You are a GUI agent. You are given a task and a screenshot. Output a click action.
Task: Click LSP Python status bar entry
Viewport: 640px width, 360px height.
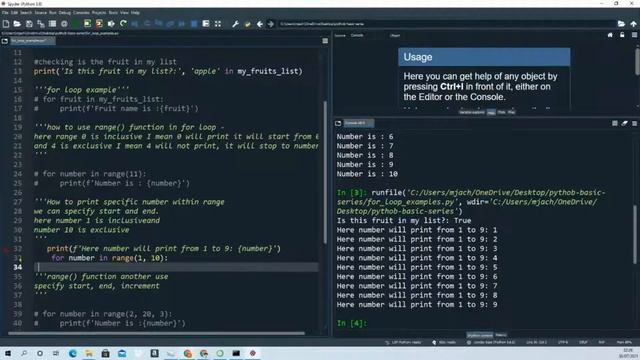pyautogui.click(x=403, y=342)
